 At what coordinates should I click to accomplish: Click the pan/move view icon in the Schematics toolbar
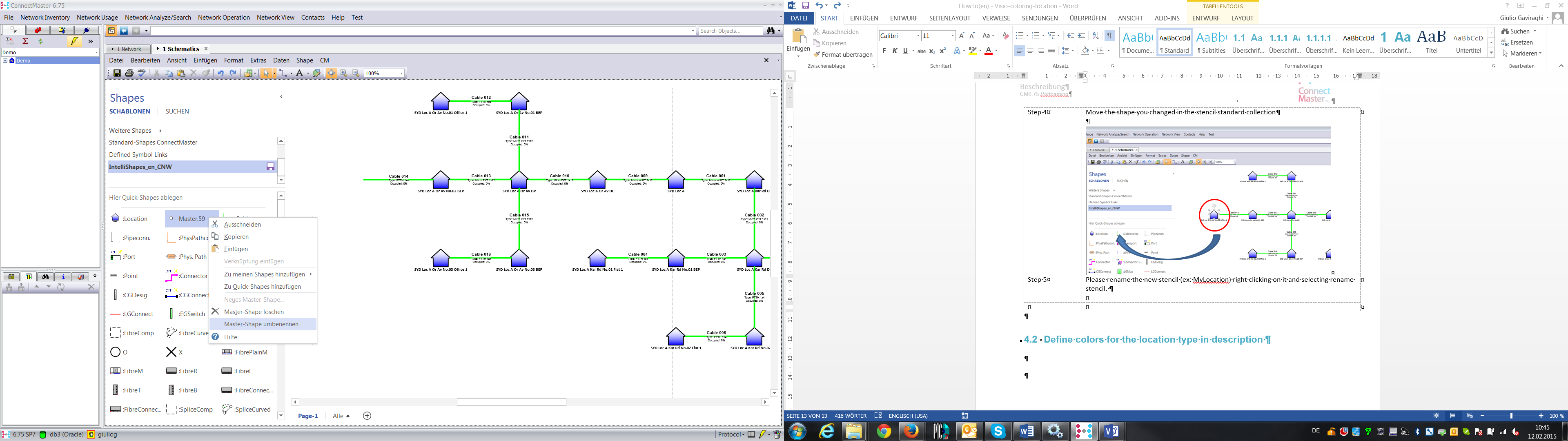[x=331, y=73]
